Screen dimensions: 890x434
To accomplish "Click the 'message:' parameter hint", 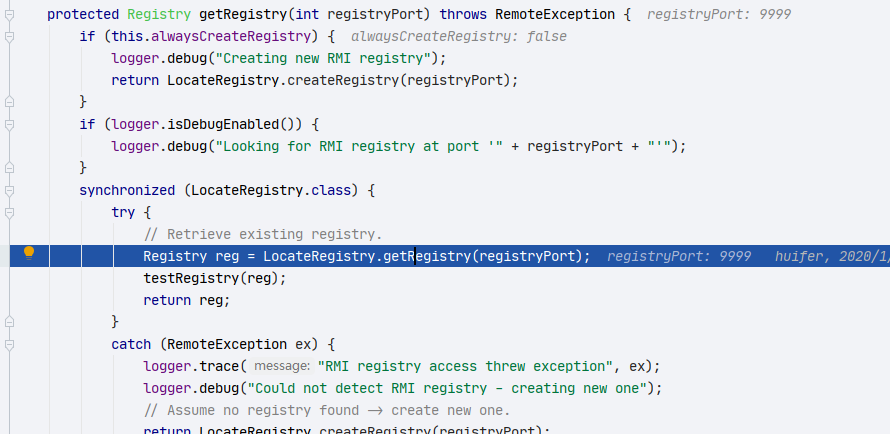I will point(282,366).
